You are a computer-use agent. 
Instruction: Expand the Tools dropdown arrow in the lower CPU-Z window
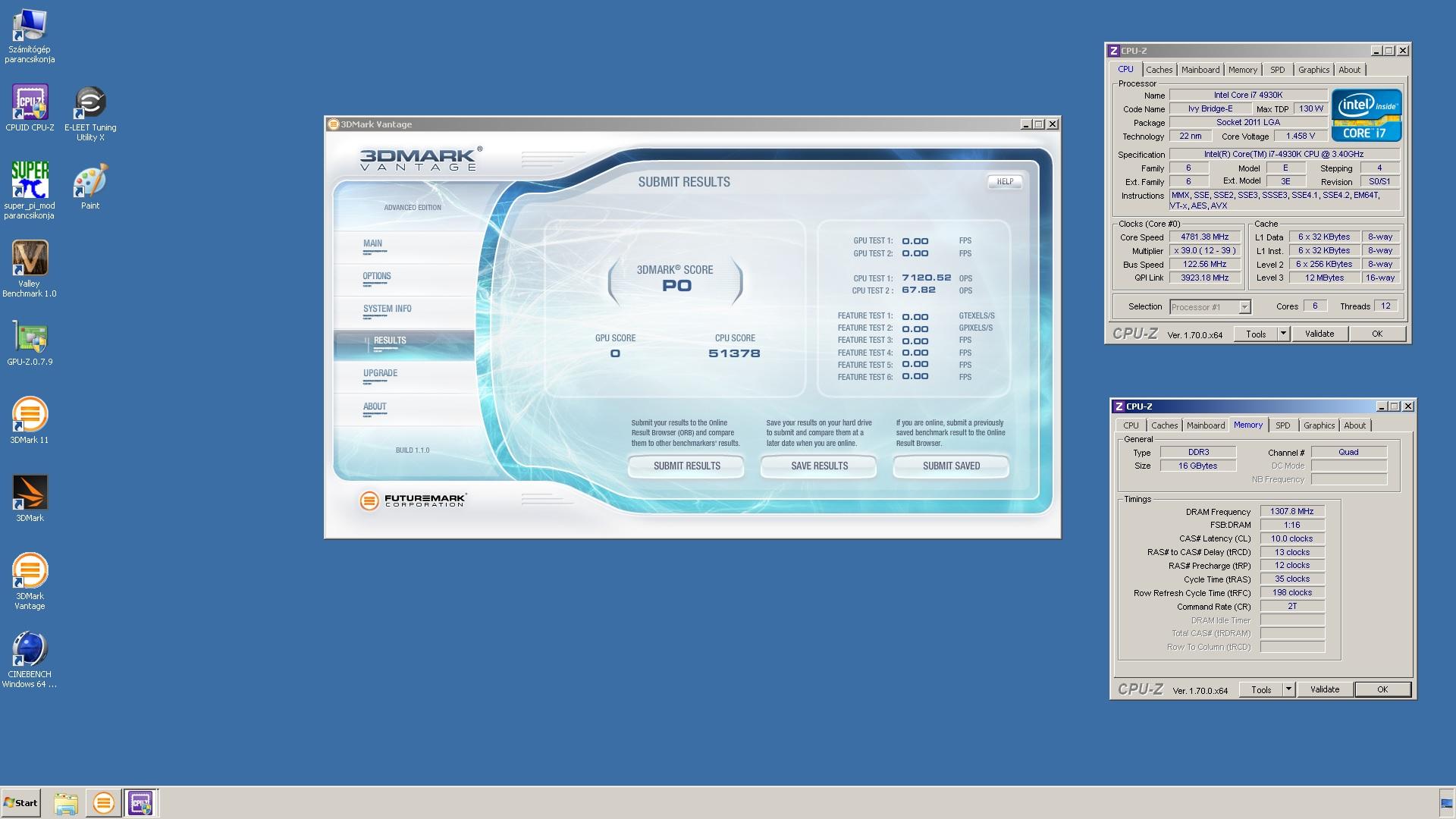1288,689
